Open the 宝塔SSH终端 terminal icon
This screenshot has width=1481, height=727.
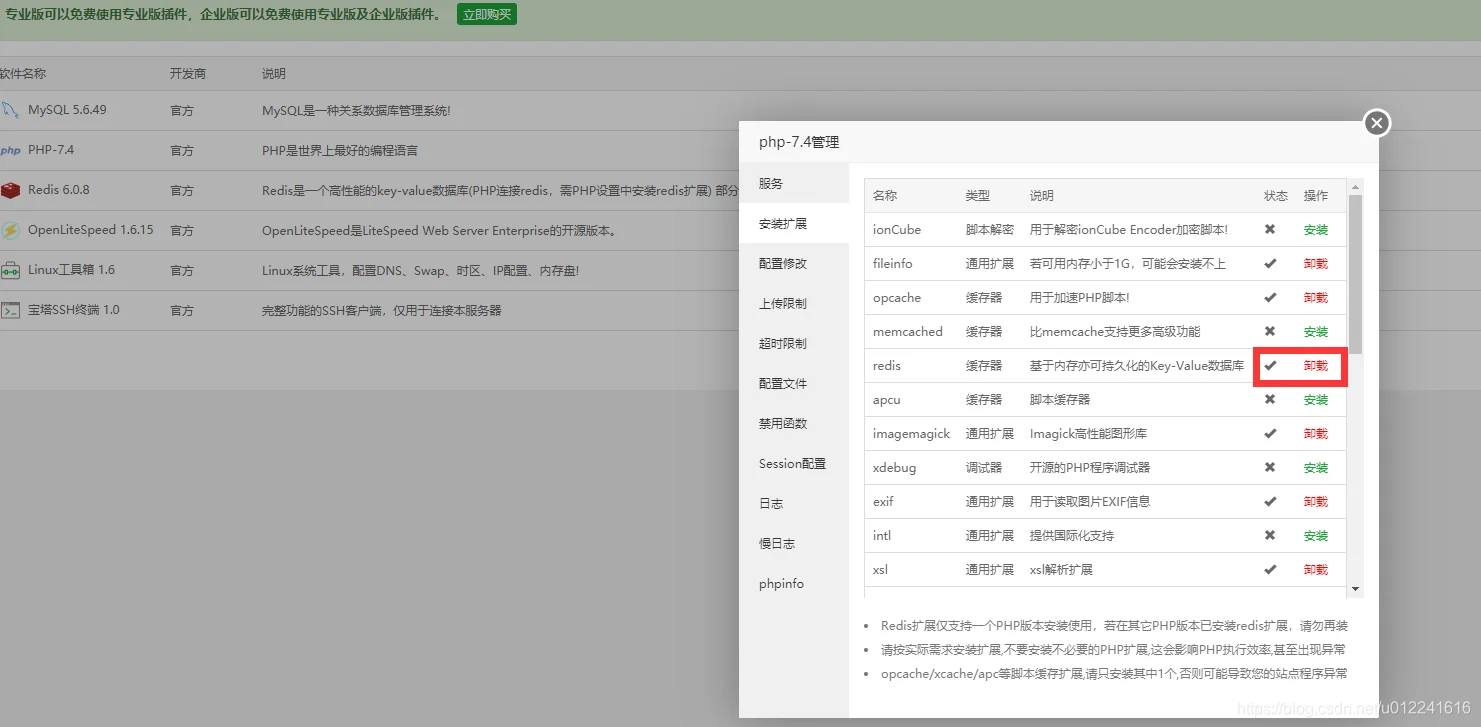pos(10,310)
